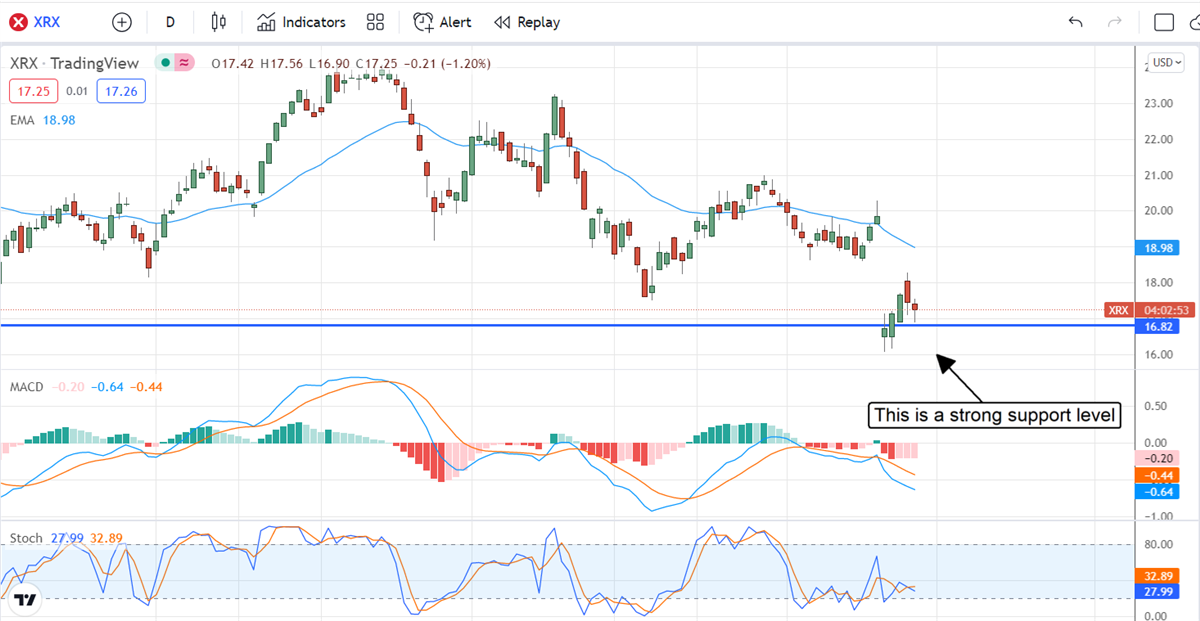Create an Alert from the toolbar
Screen dimensions: 1200x621
coord(443,22)
